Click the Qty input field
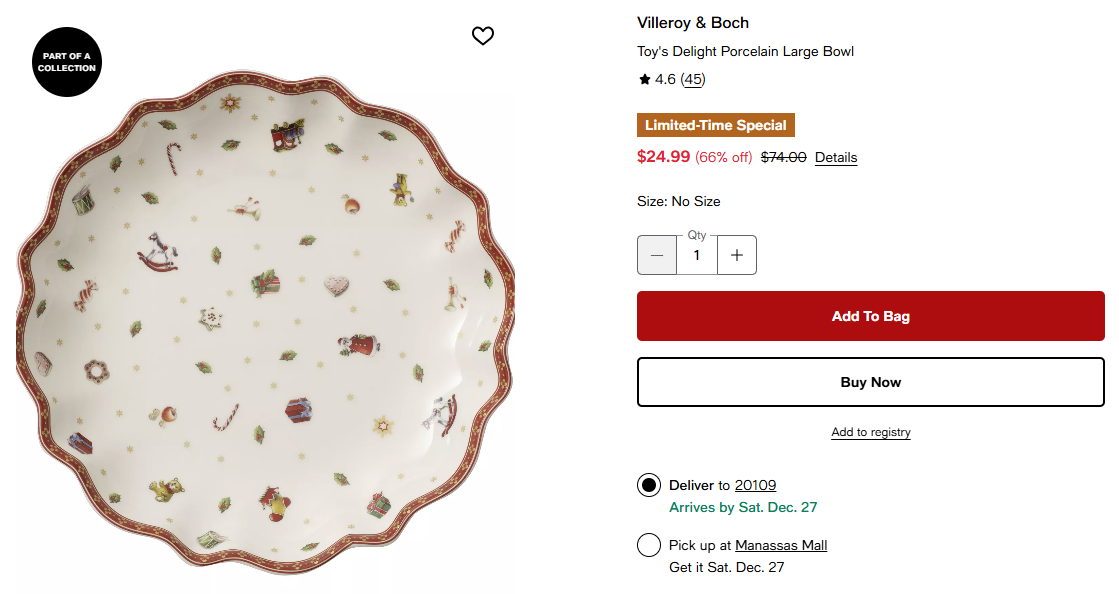The height and width of the screenshot is (594, 1119). click(697, 255)
